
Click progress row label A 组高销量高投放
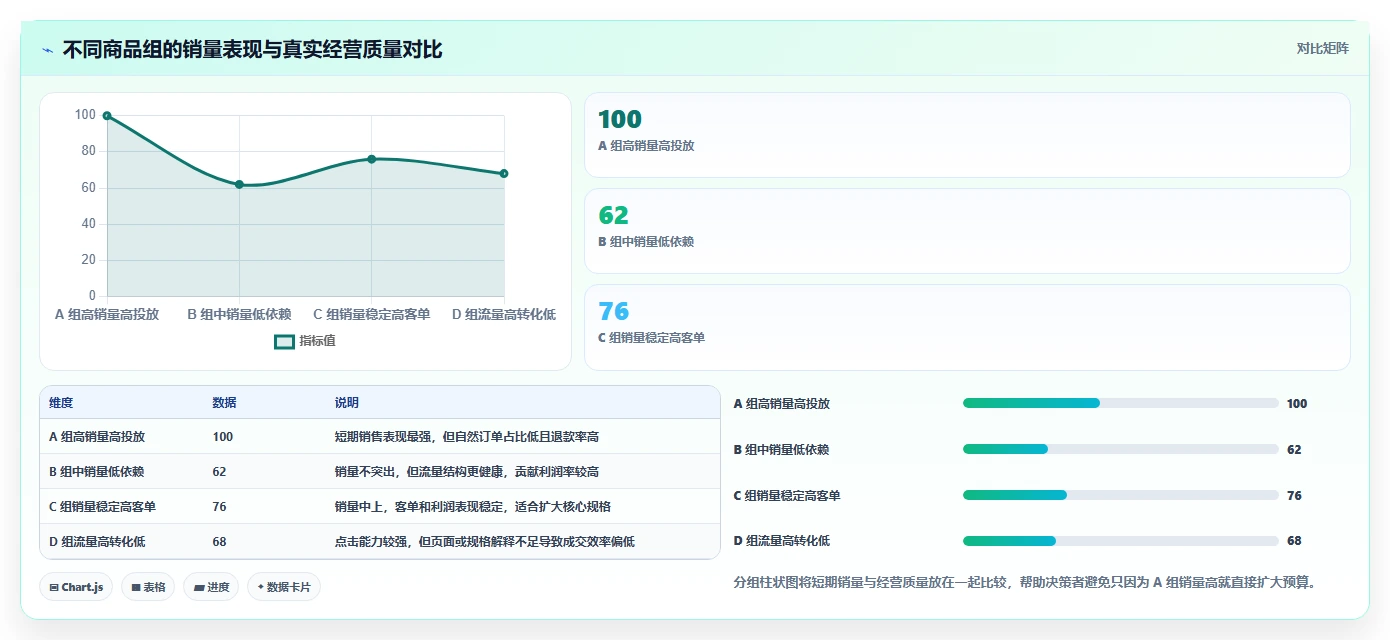pyautogui.click(x=782, y=404)
